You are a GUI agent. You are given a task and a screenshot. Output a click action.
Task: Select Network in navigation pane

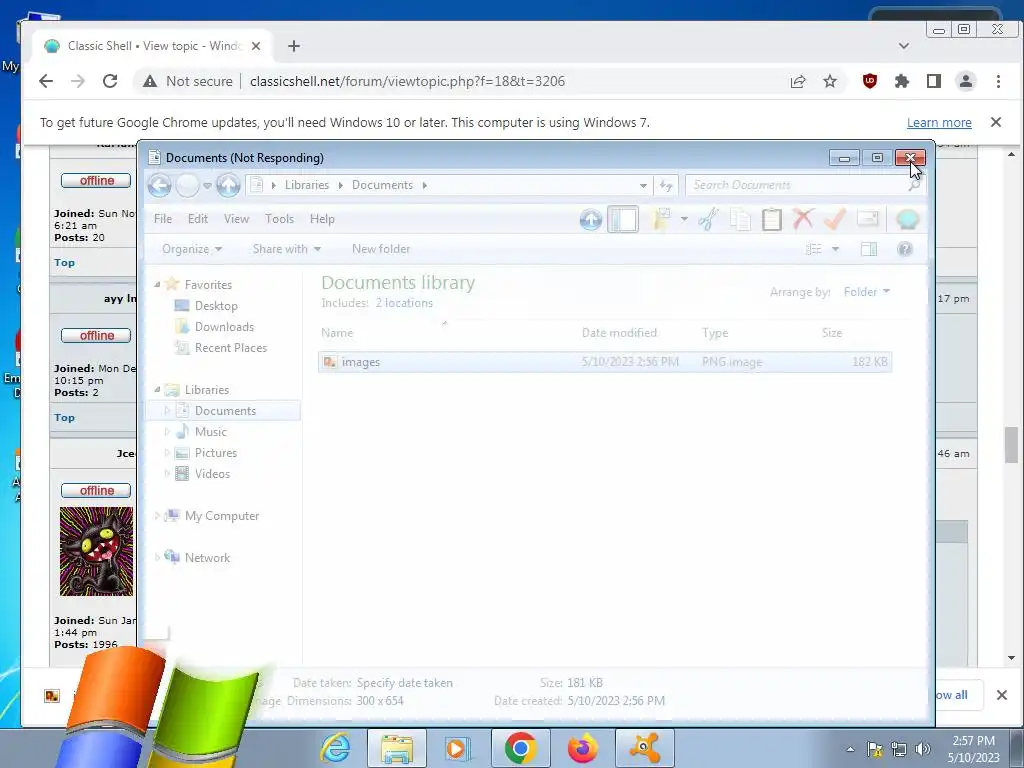pyautogui.click(x=207, y=558)
